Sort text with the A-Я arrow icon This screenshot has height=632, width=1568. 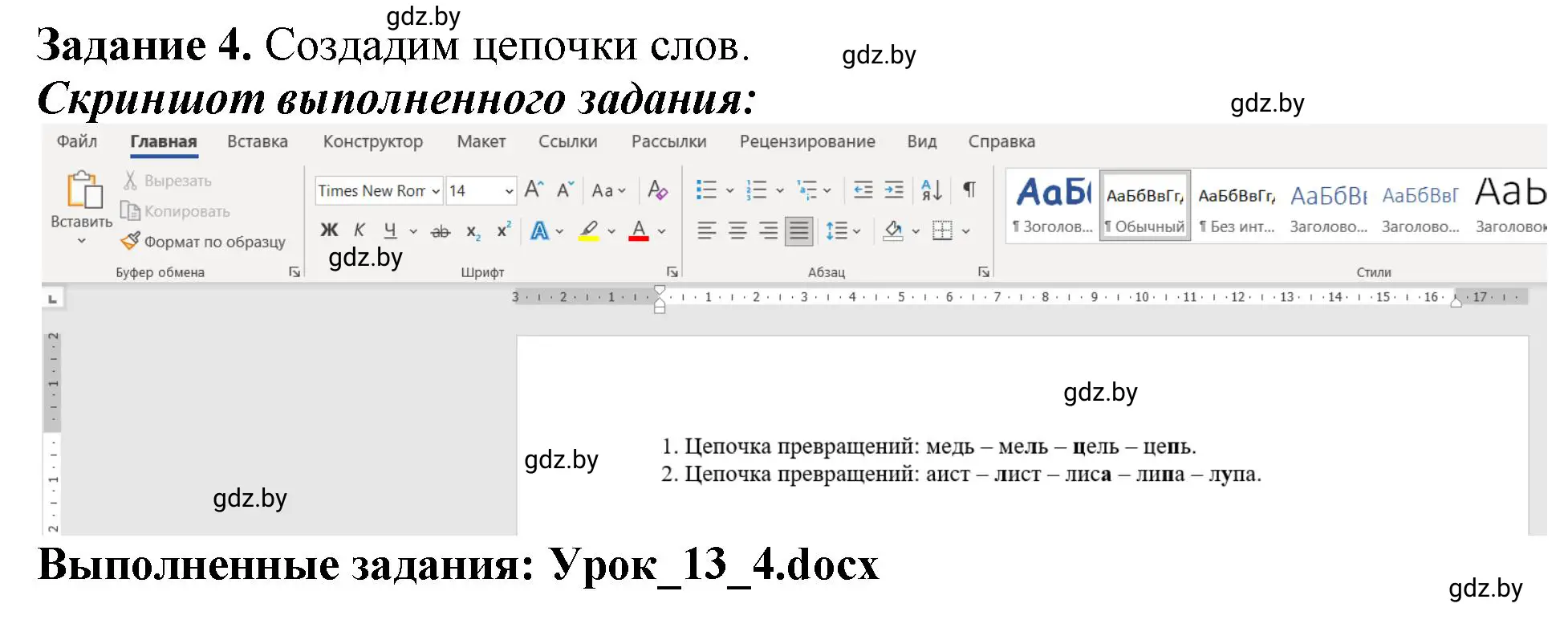point(932,190)
